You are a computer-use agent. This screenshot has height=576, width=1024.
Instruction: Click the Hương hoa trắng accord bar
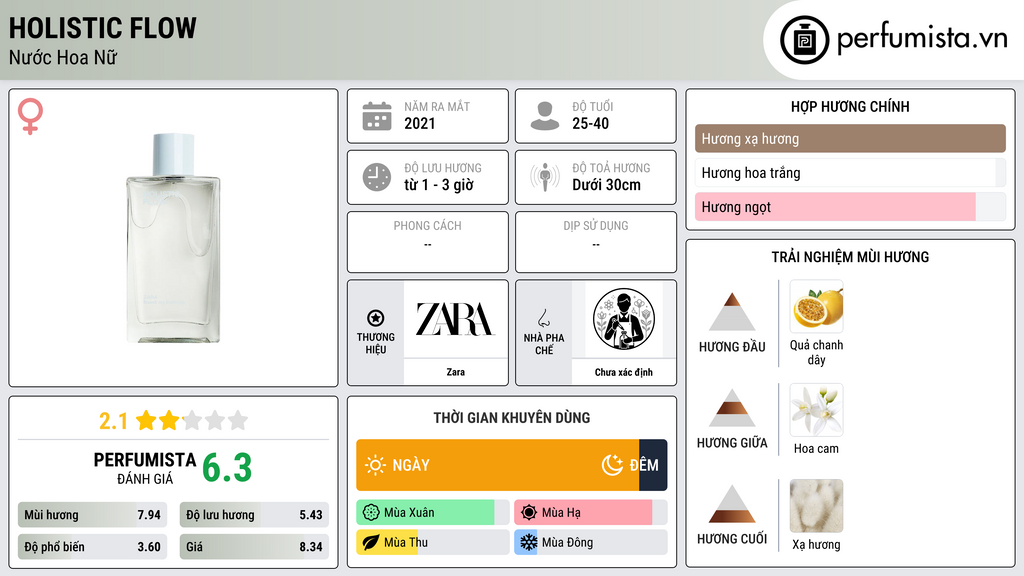point(850,173)
